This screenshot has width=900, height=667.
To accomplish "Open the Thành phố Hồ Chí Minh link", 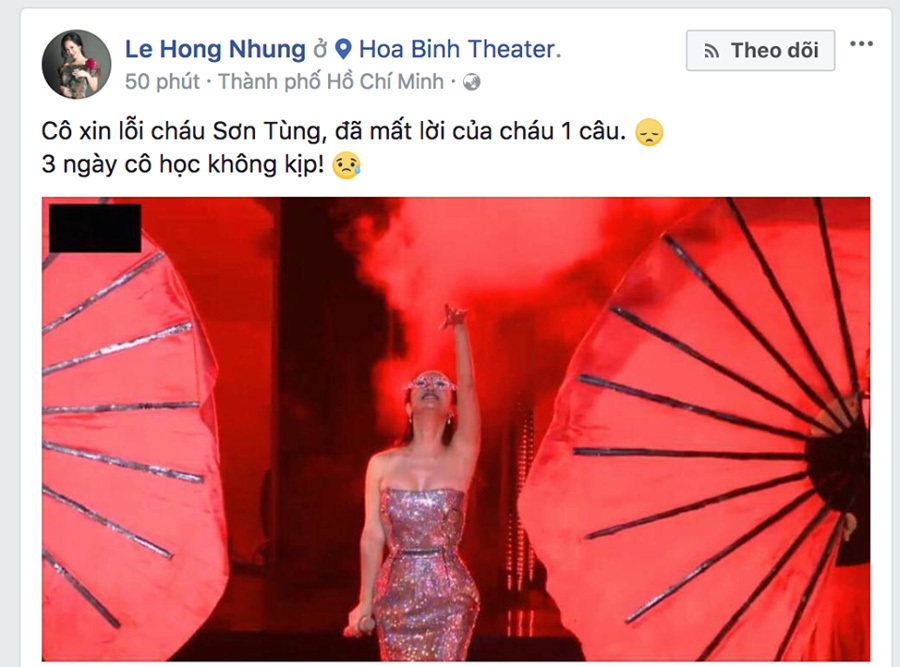I will pyautogui.click(x=331, y=82).
